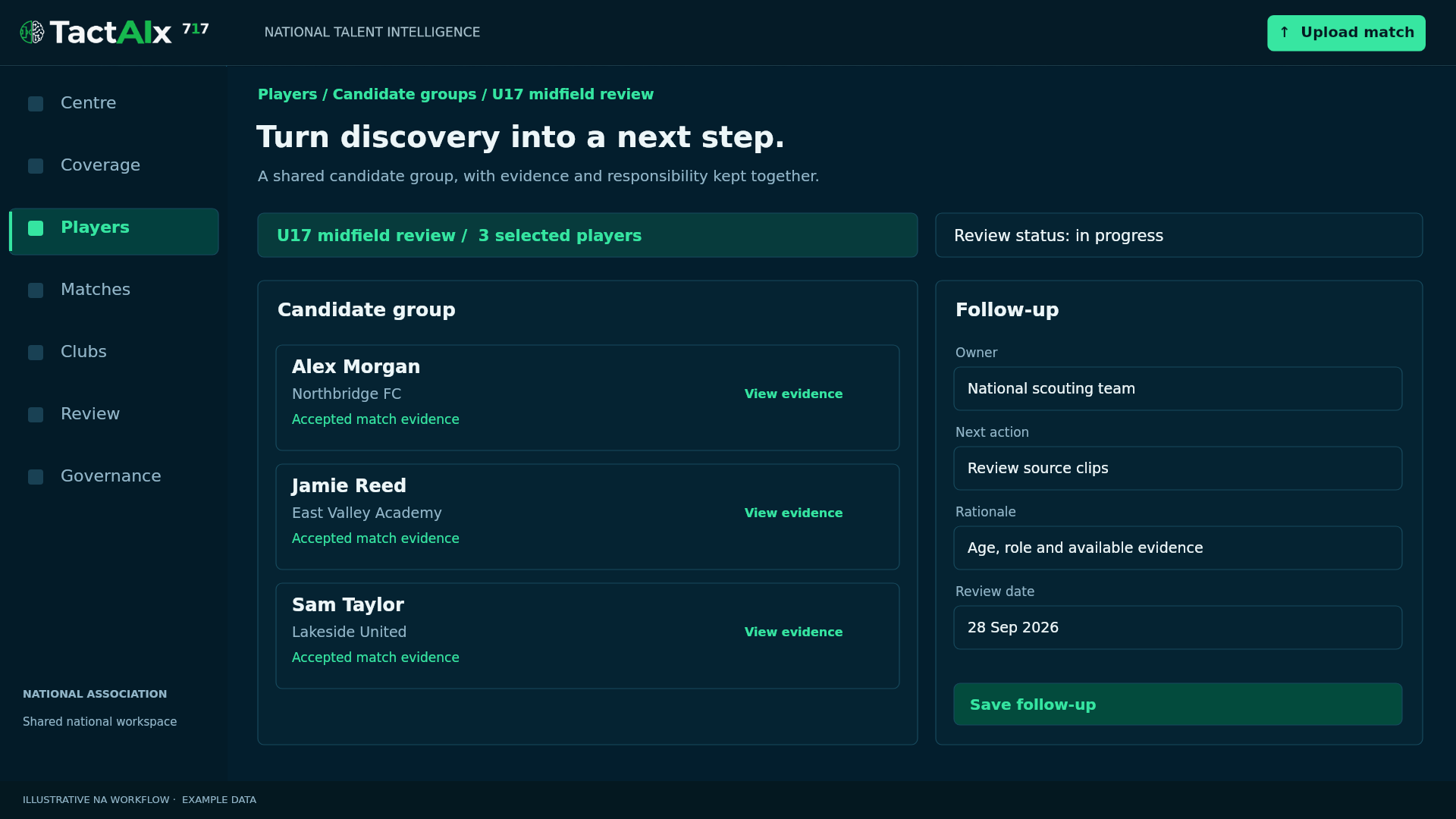1456x819 pixels.
Task: Click the Review status in progress box
Action: point(1179,236)
